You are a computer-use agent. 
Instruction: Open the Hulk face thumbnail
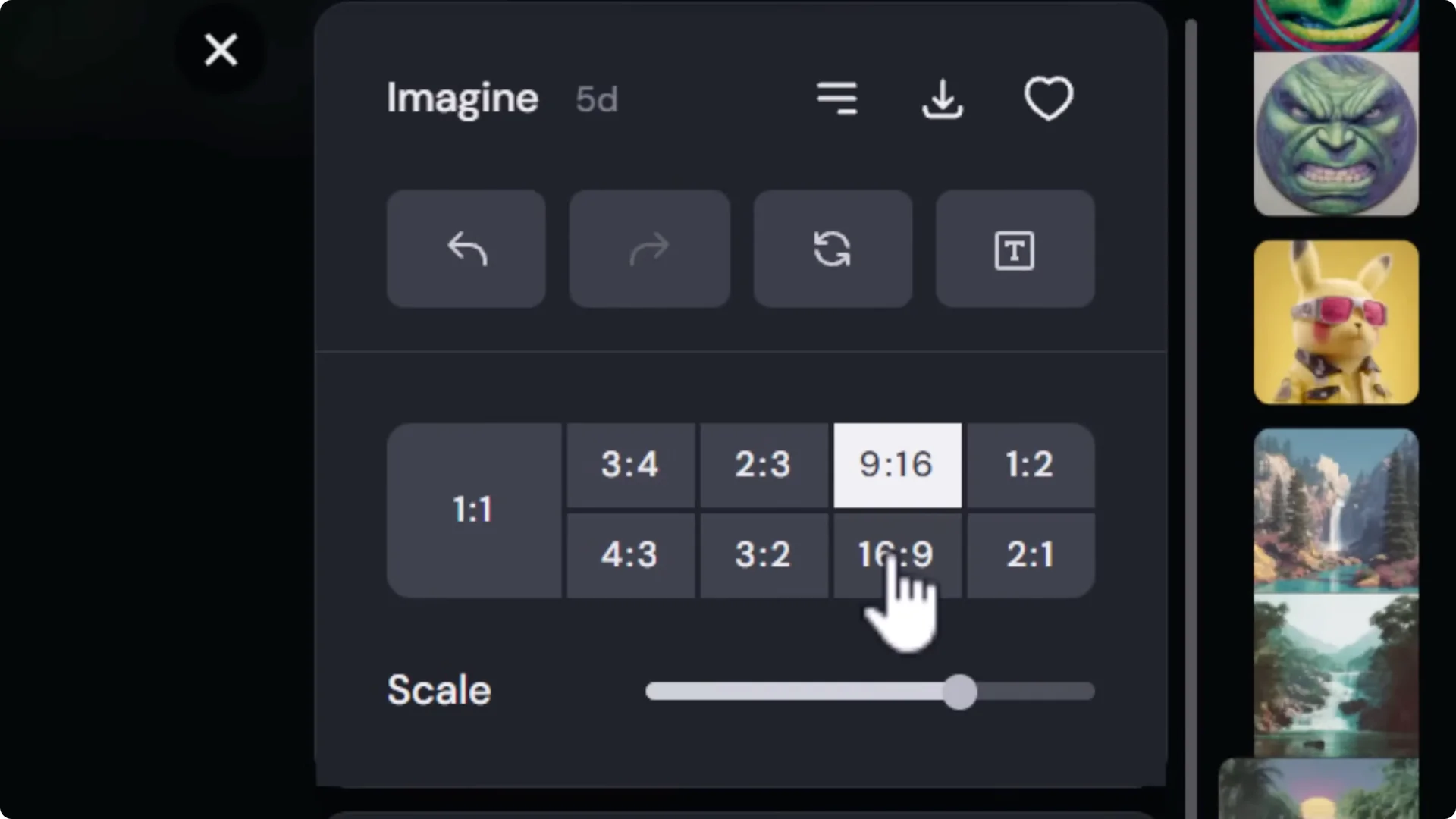tap(1335, 135)
